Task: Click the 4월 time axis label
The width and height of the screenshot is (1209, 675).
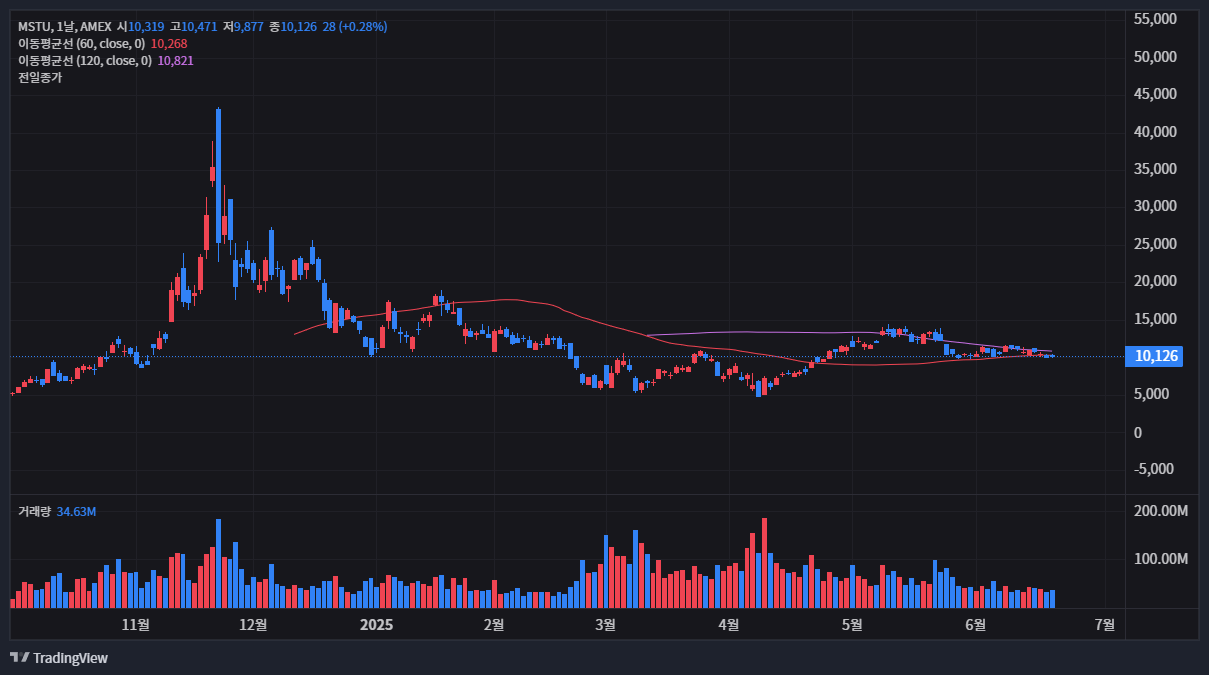Action: click(729, 625)
